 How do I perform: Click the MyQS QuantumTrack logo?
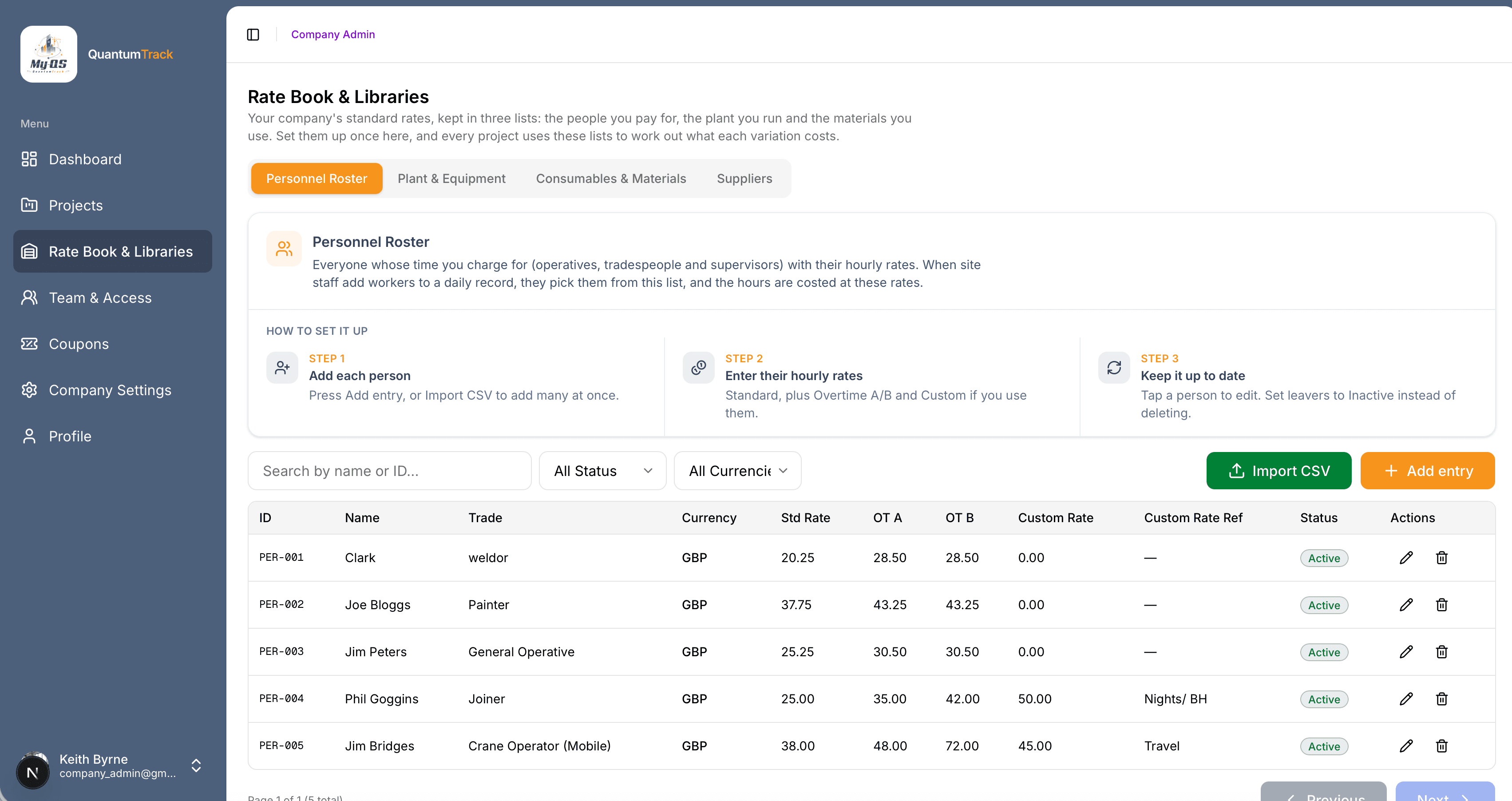pyautogui.click(x=49, y=54)
